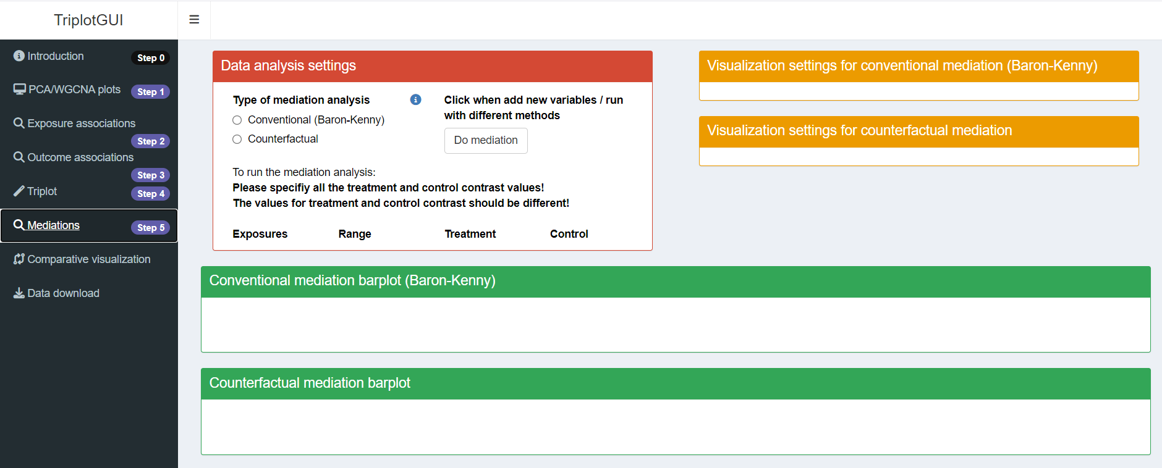Expand counterfactual mediation visualization settings header
Screen dimensions: 1162x468
[918, 131]
